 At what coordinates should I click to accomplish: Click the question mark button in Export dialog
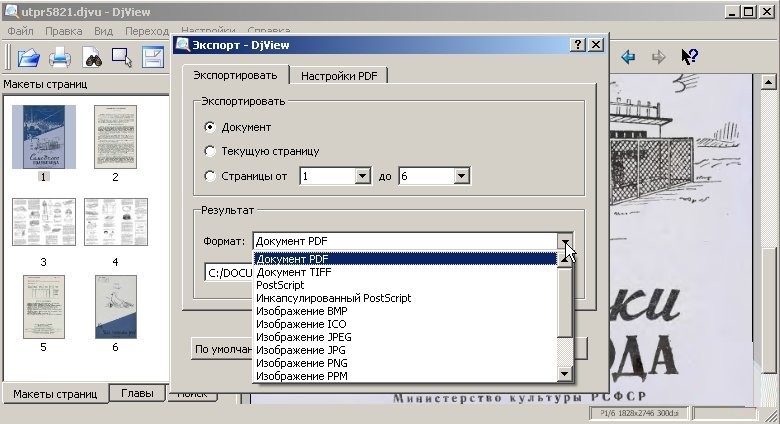pos(578,45)
